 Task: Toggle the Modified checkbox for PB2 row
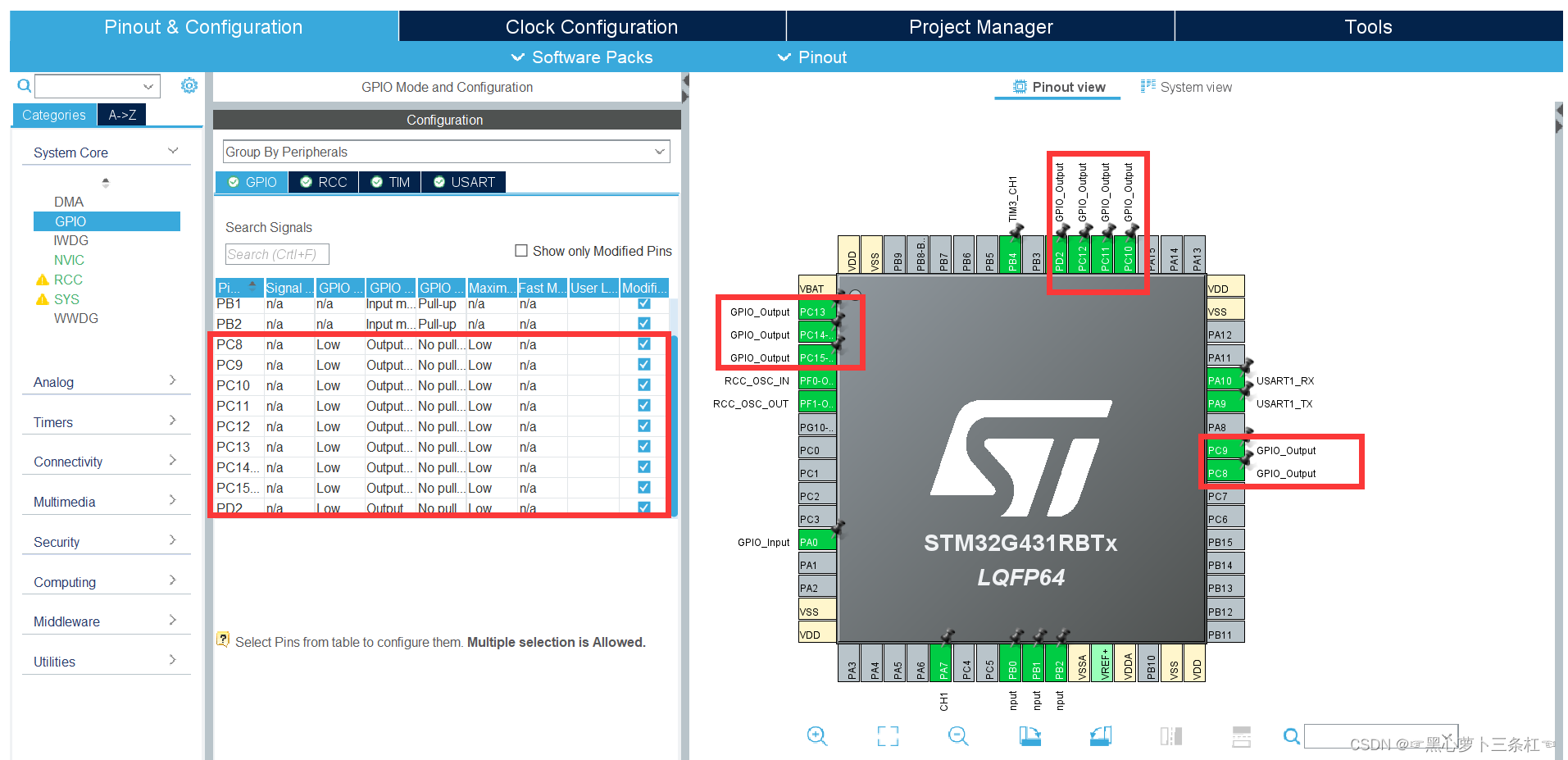(644, 324)
